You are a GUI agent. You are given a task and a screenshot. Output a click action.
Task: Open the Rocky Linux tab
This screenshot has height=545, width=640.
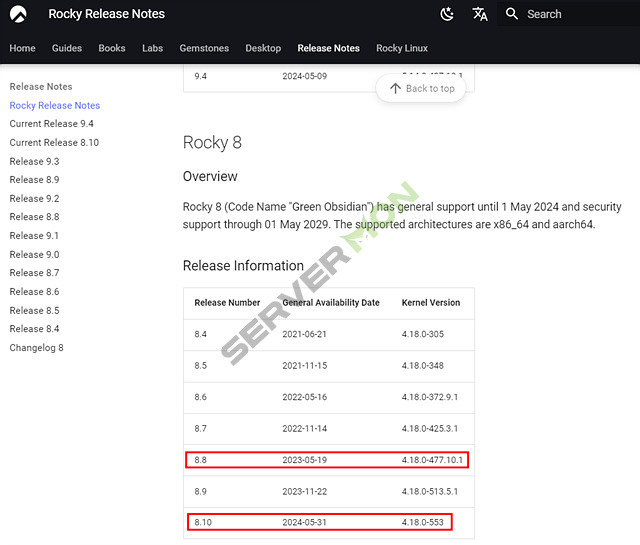(x=402, y=48)
